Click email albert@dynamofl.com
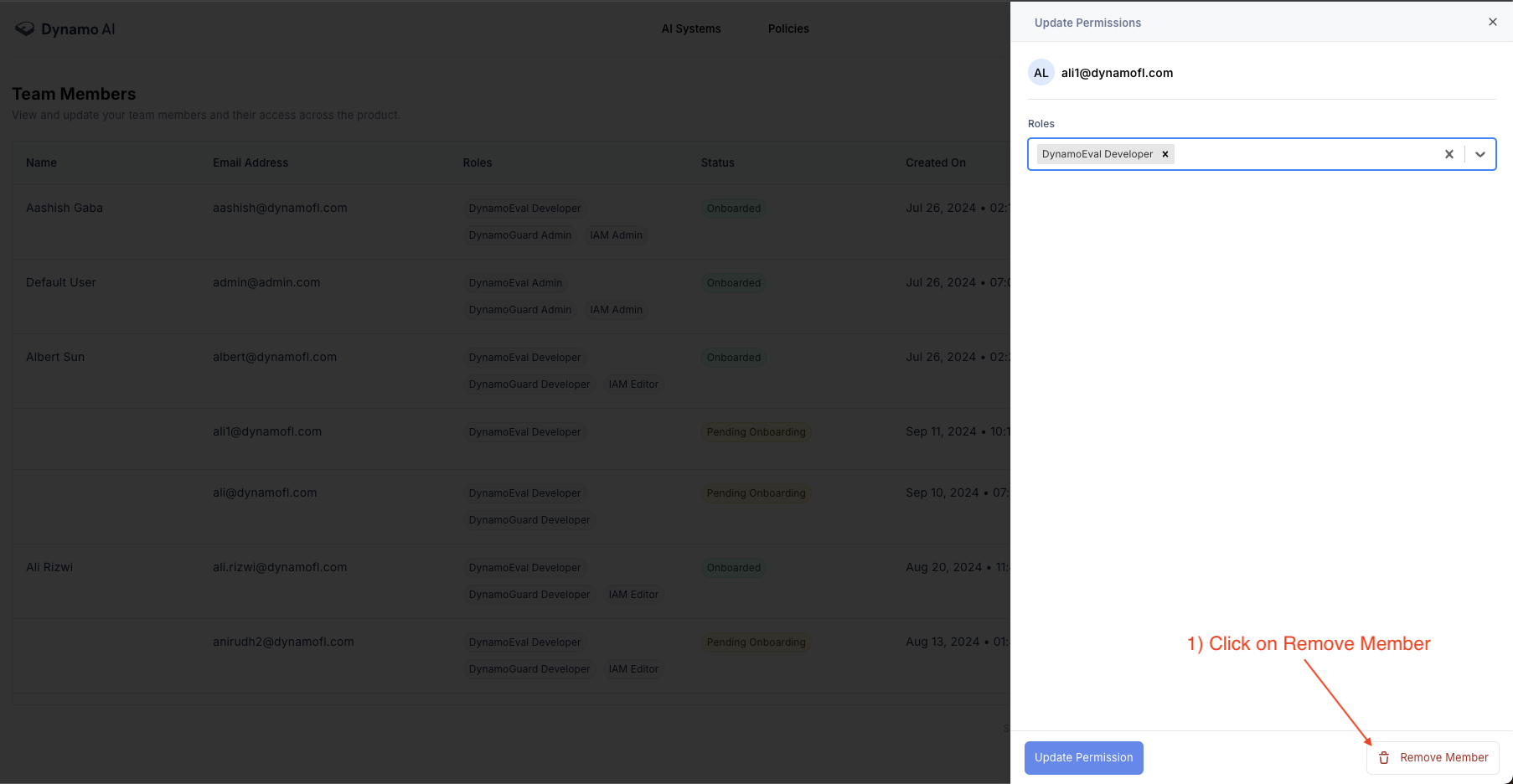This screenshot has width=1513, height=784. click(275, 357)
